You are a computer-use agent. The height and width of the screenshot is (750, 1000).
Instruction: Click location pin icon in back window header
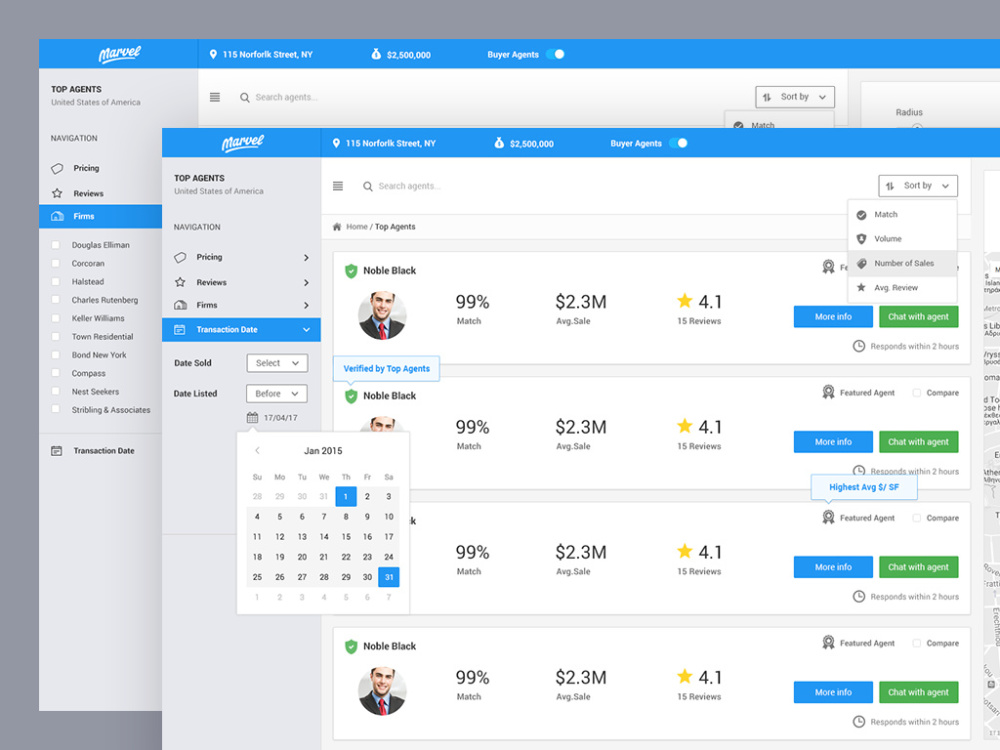213,55
